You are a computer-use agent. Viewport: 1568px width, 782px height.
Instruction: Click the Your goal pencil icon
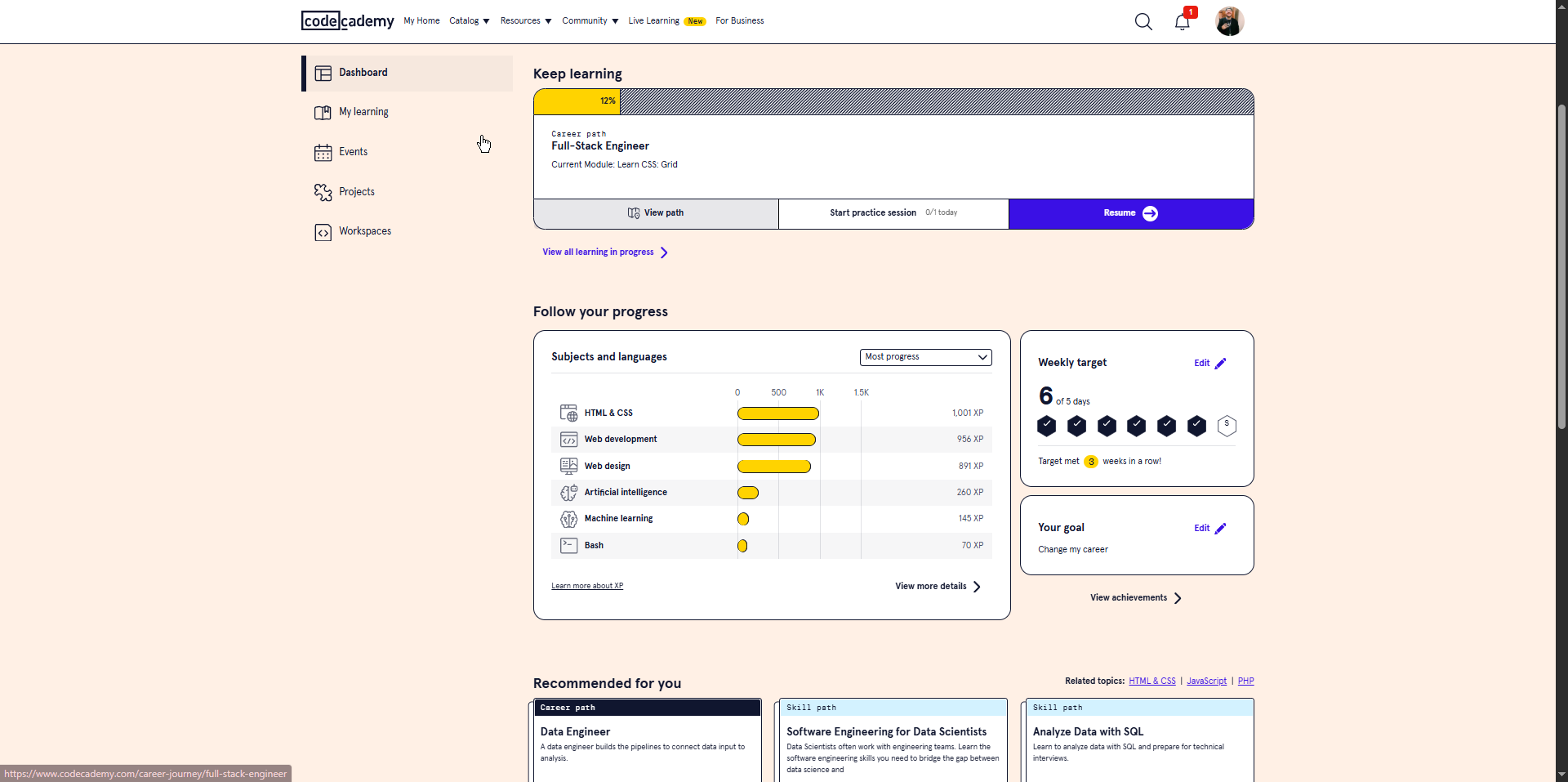click(x=1220, y=529)
